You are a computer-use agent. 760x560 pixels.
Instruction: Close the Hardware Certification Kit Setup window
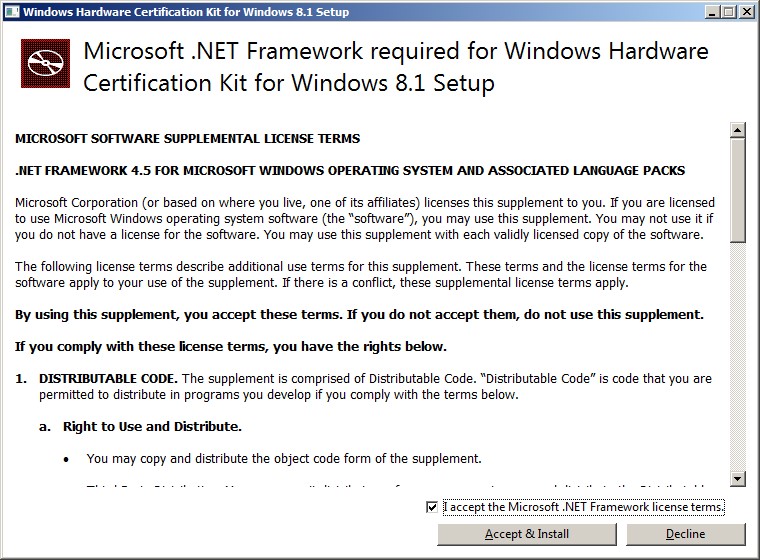(746, 12)
